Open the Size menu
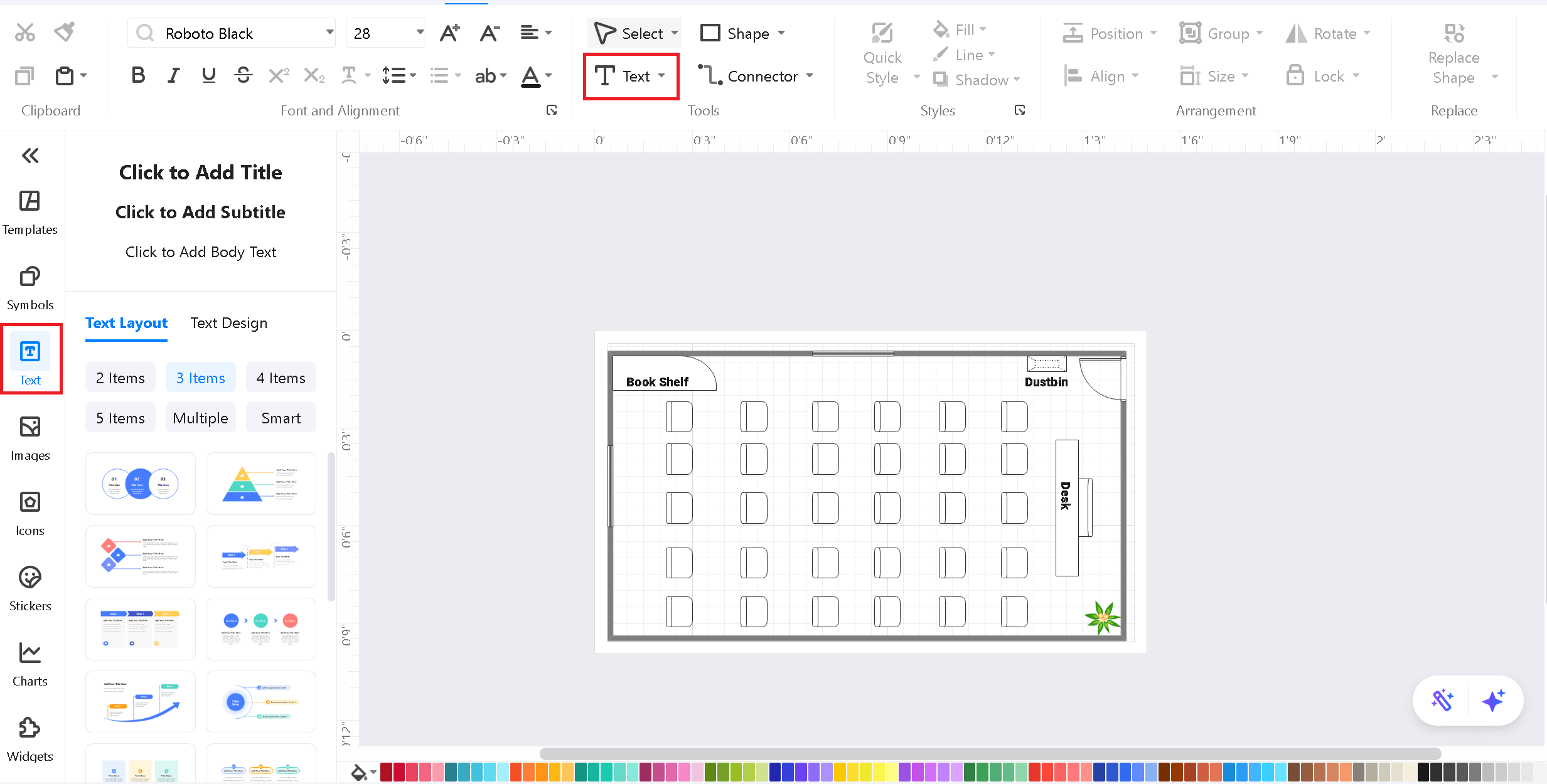1547x784 pixels. coord(1214,76)
